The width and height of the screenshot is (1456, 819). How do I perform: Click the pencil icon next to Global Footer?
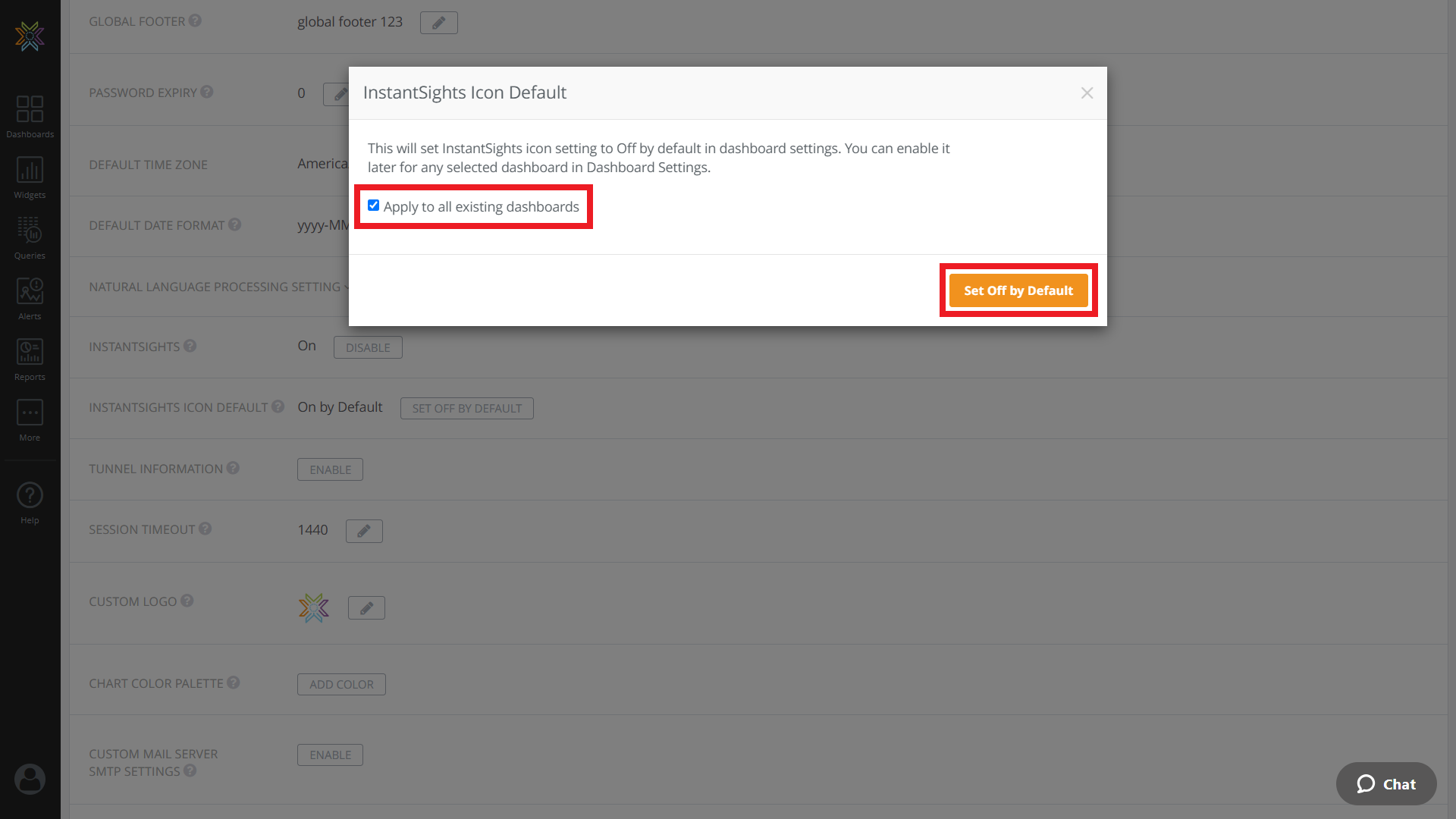point(439,22)
